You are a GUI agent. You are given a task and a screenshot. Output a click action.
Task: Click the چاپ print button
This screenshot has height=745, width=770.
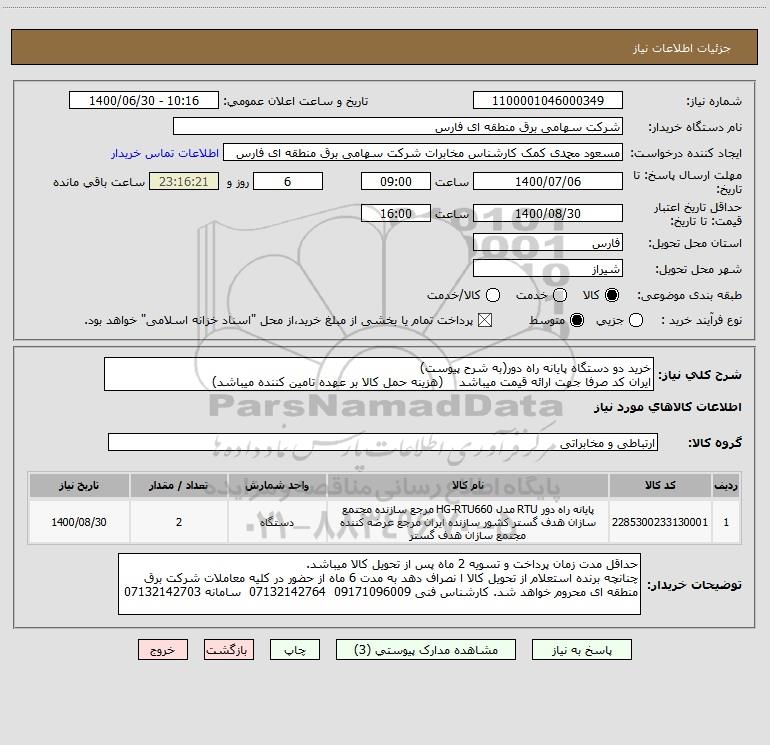295,650
